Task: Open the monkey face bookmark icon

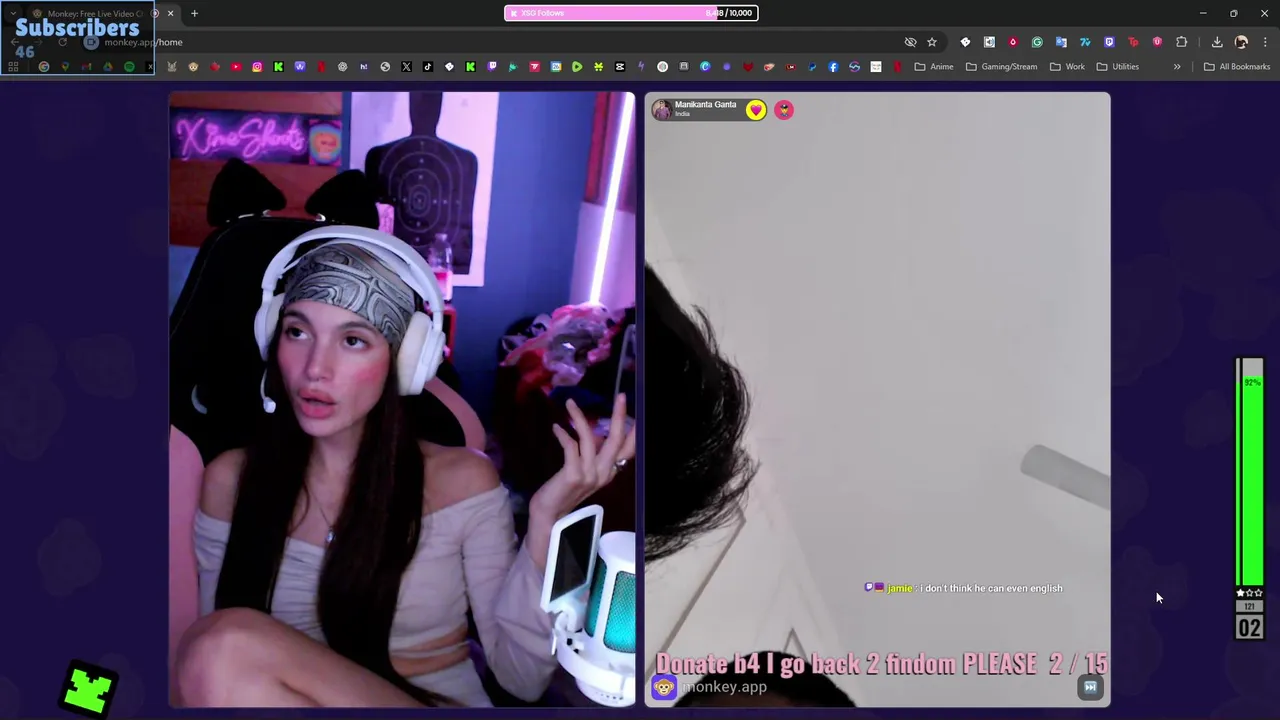Action: coord(193,67)
